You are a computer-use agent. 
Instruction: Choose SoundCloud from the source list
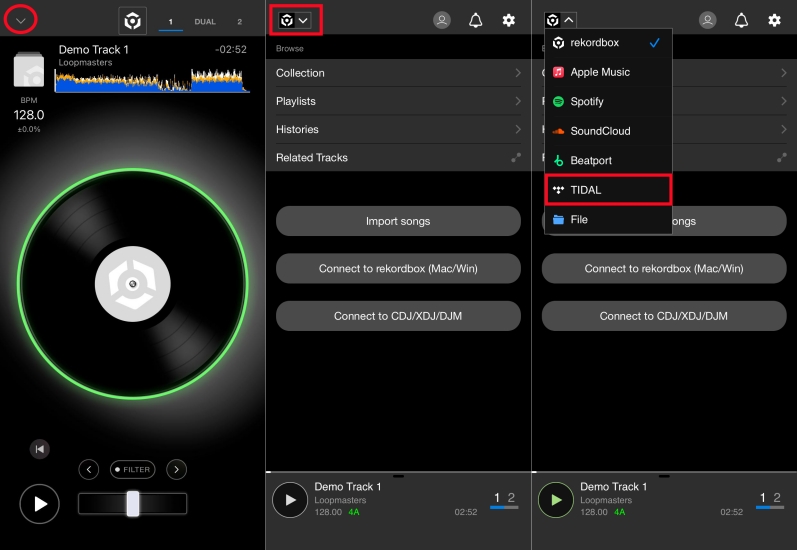pyautogui.click(x=608, y=131)
